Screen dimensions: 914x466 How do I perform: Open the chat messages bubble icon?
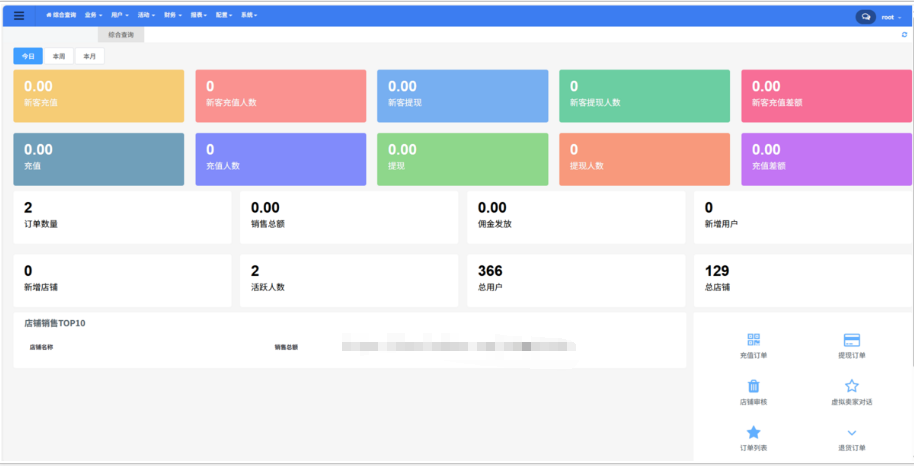pos(865,16)
